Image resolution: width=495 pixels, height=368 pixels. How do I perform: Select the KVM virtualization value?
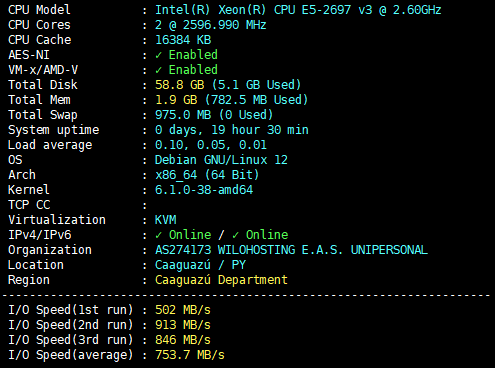point(165,220)
